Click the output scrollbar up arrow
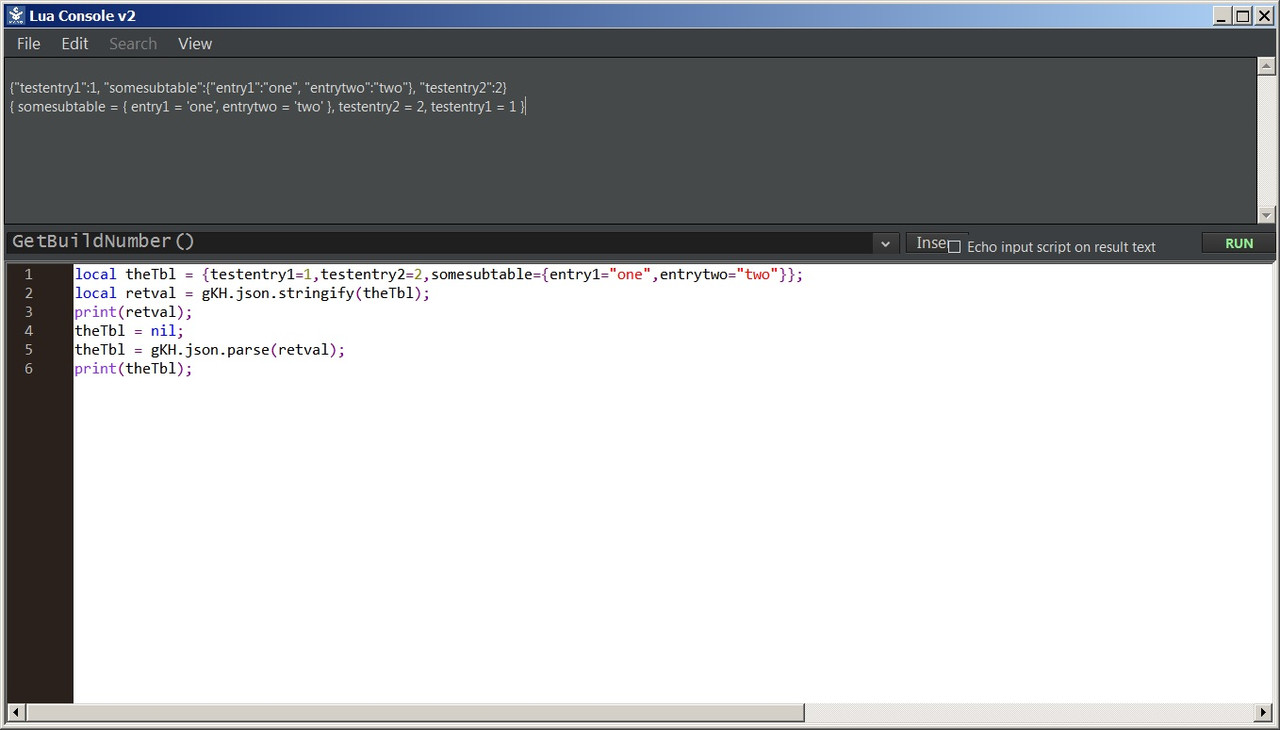This screenshot has width=1280, height=730. pyautogui.click(x=1266, y=66)
